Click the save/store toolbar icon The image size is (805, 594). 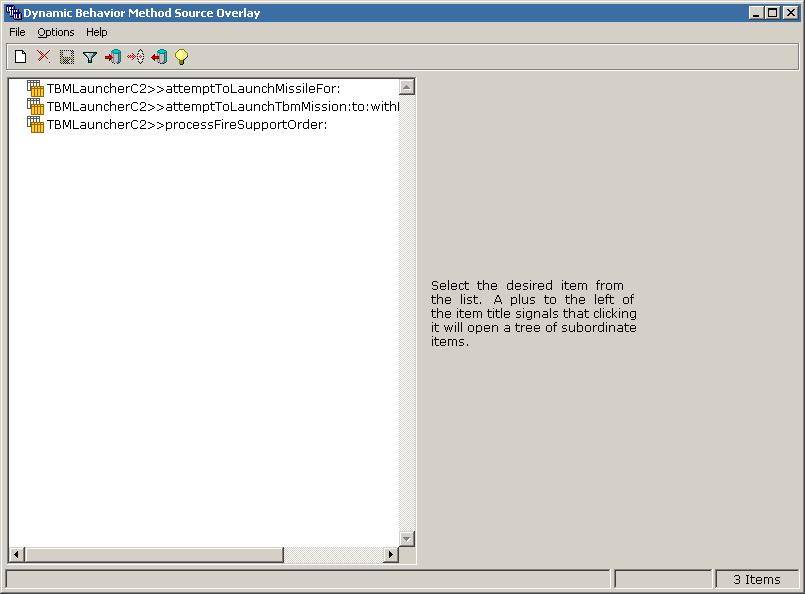(x=66, y=57)
